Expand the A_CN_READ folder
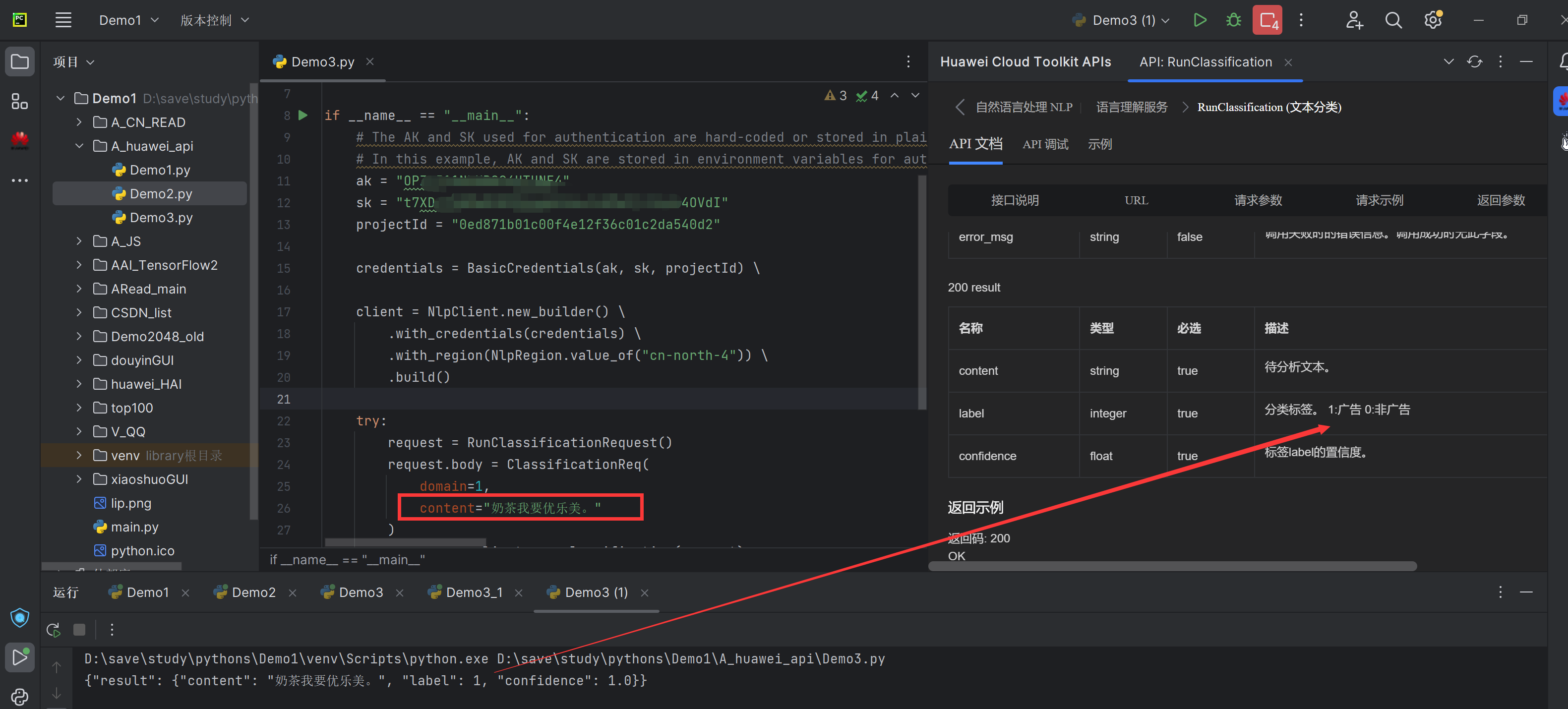 point(79,122)
